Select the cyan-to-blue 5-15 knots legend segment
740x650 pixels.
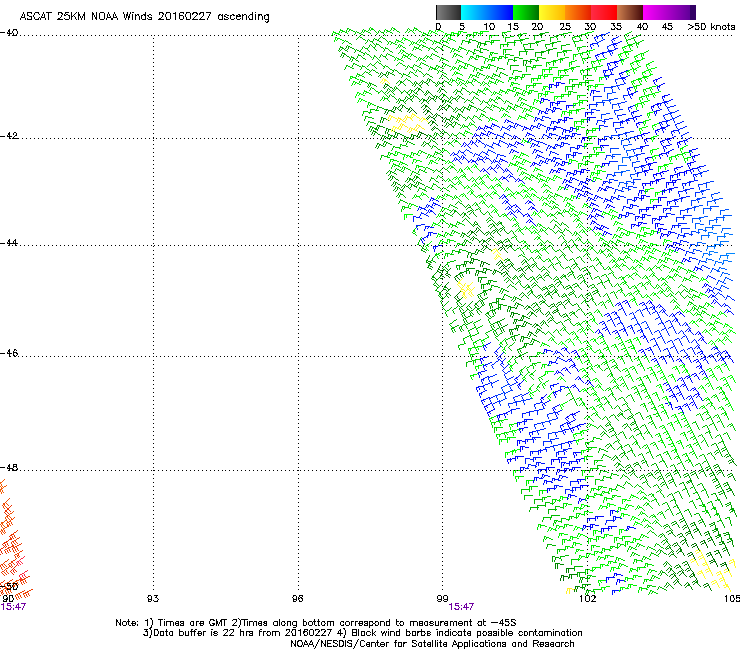tap(487, 12)
